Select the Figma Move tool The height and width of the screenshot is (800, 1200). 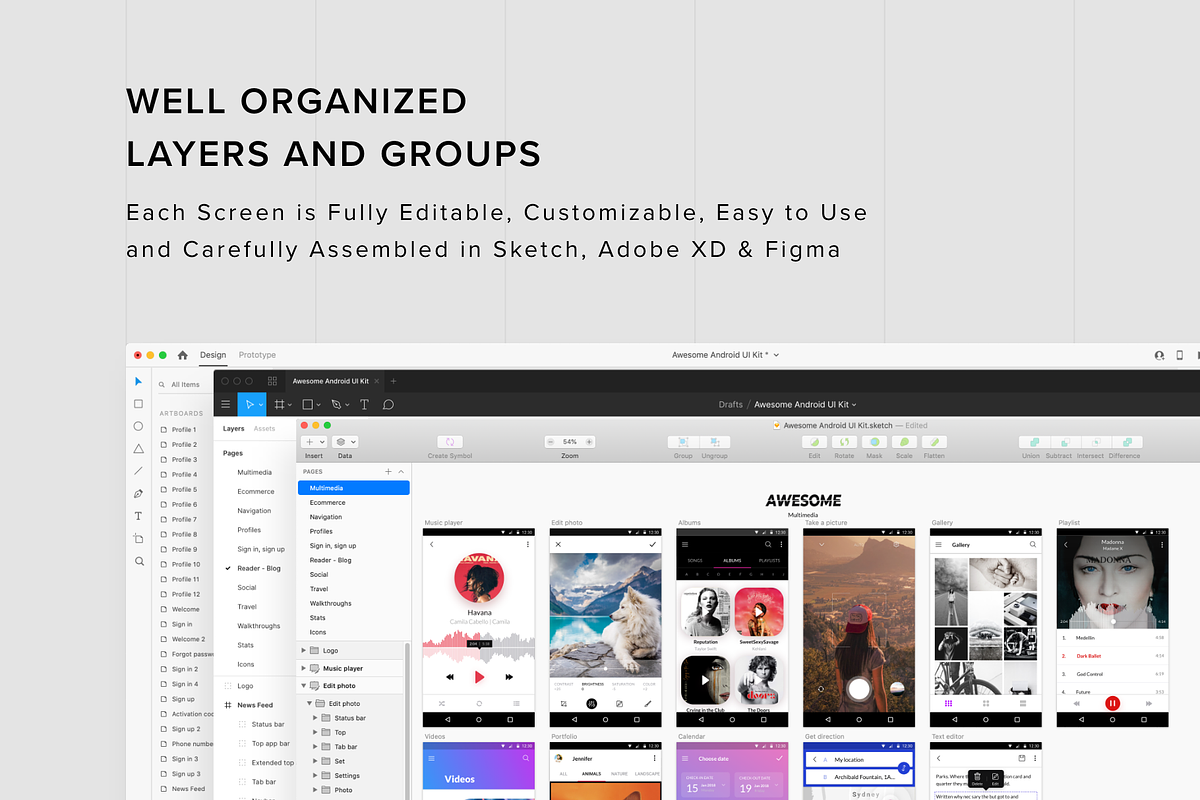tap(250, 404)
